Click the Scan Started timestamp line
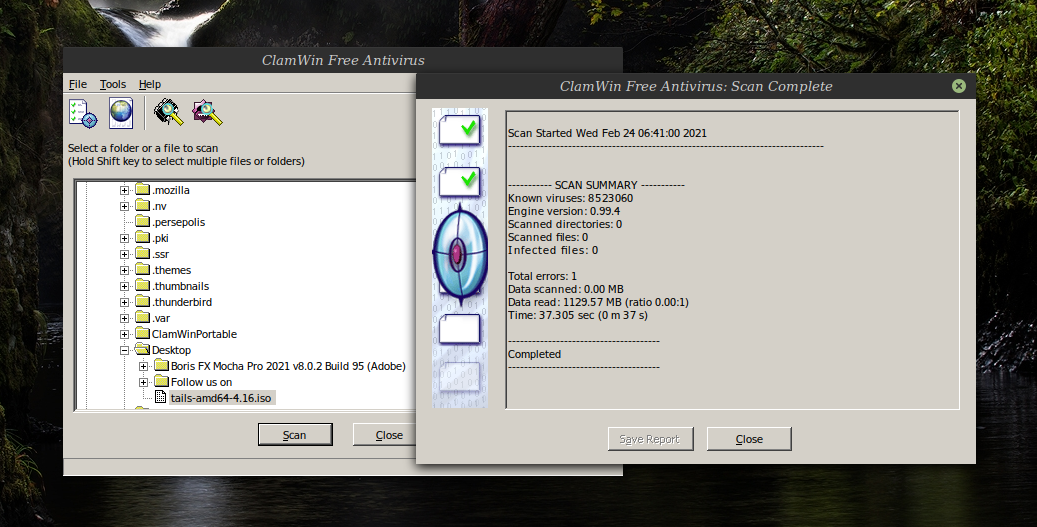 tap(607, 133)
